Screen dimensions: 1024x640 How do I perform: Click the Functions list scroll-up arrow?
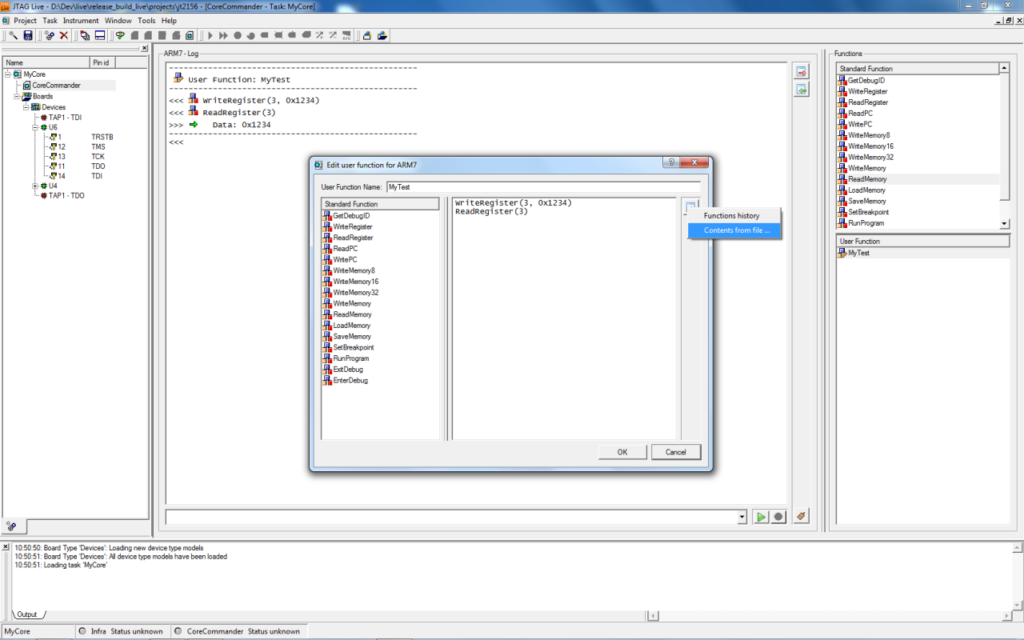(1004, 68)
